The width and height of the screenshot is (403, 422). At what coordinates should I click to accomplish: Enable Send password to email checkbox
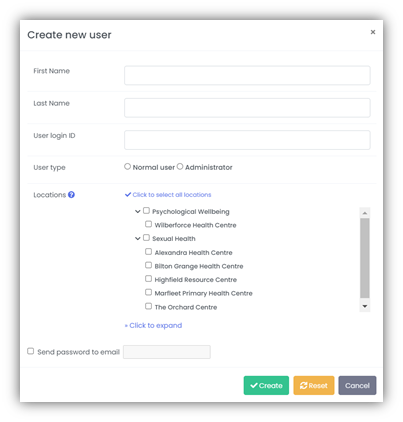31,351
